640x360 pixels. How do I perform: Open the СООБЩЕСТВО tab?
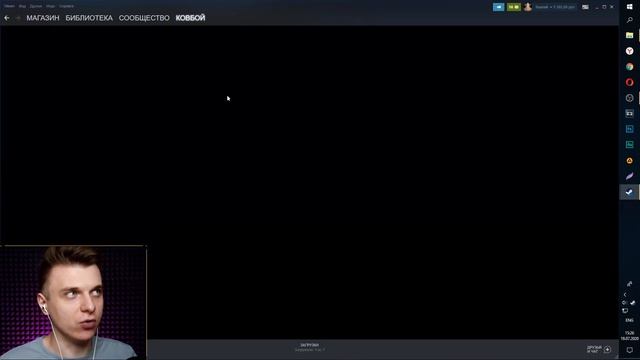click(x=144, y=18)
